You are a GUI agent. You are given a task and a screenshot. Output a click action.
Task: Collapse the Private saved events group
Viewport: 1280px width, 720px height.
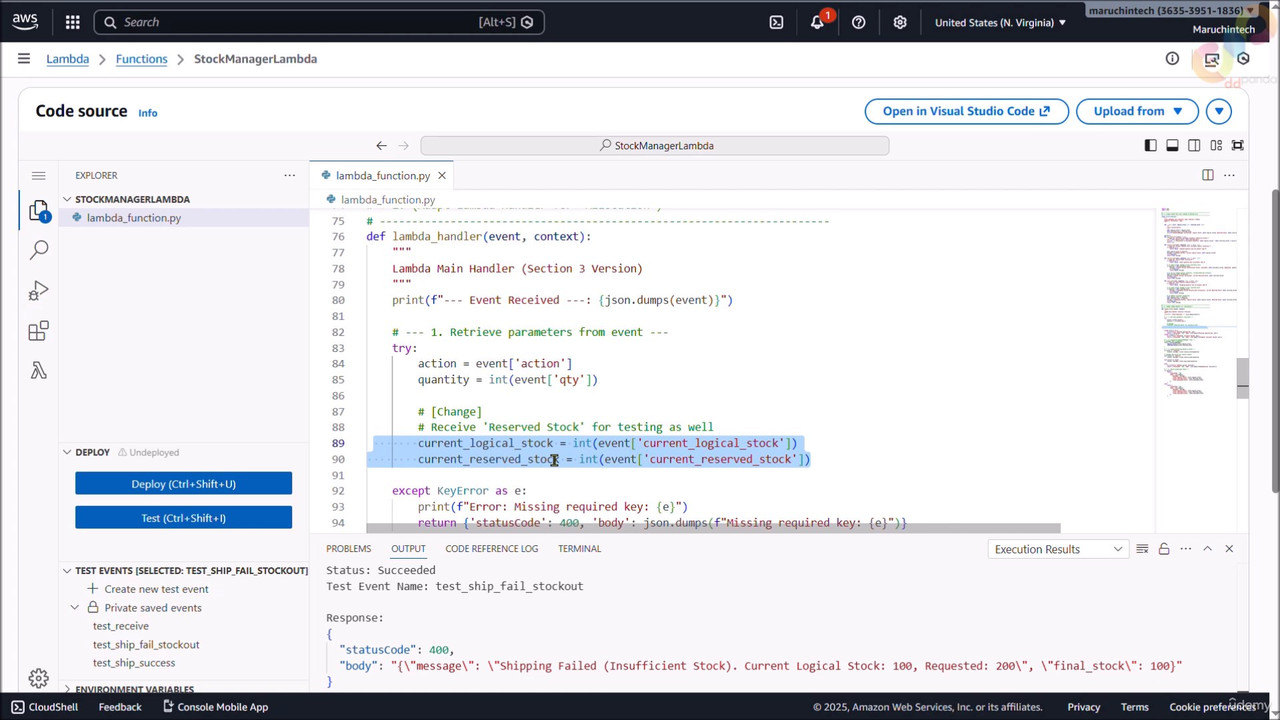point(145,608)
